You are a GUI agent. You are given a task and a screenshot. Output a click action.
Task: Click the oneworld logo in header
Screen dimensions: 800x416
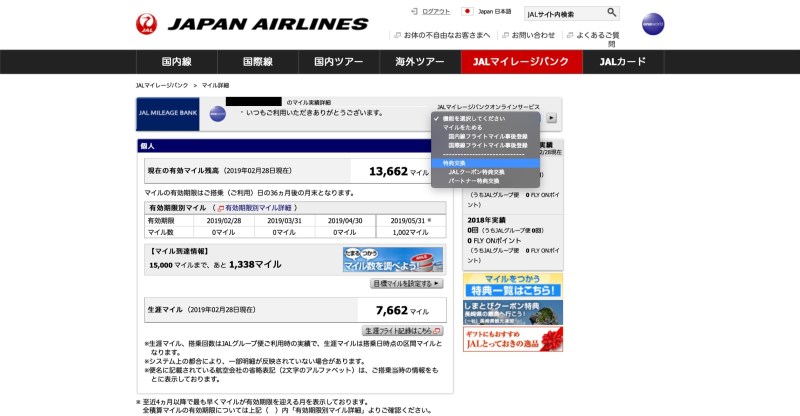click(x=653, y=24)
